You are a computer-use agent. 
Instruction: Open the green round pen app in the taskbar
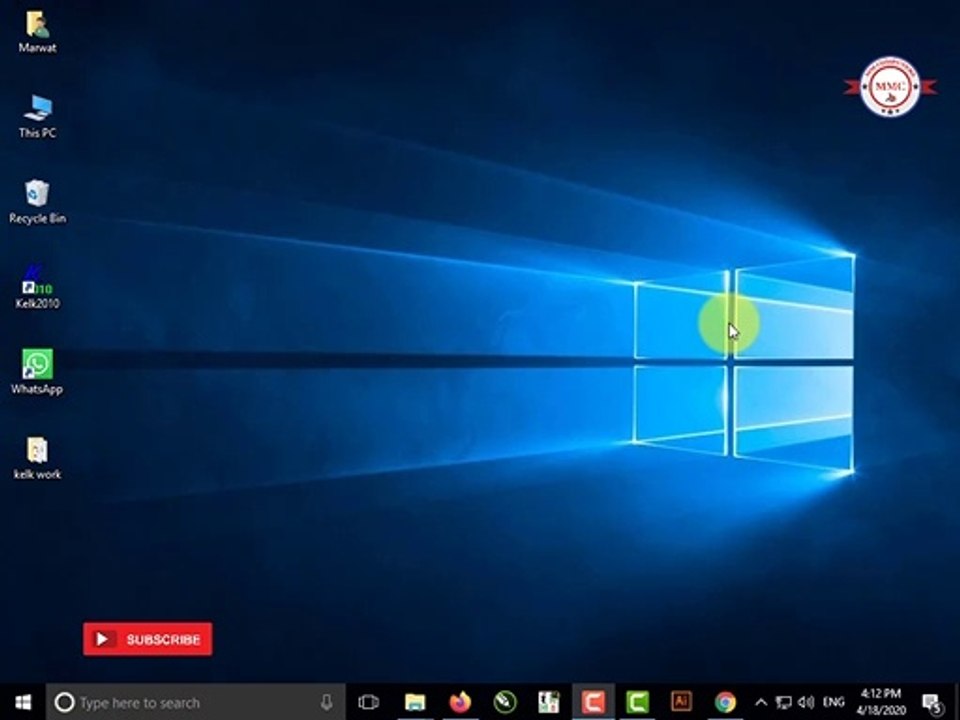pyautogui.click(x=505, y=702)
